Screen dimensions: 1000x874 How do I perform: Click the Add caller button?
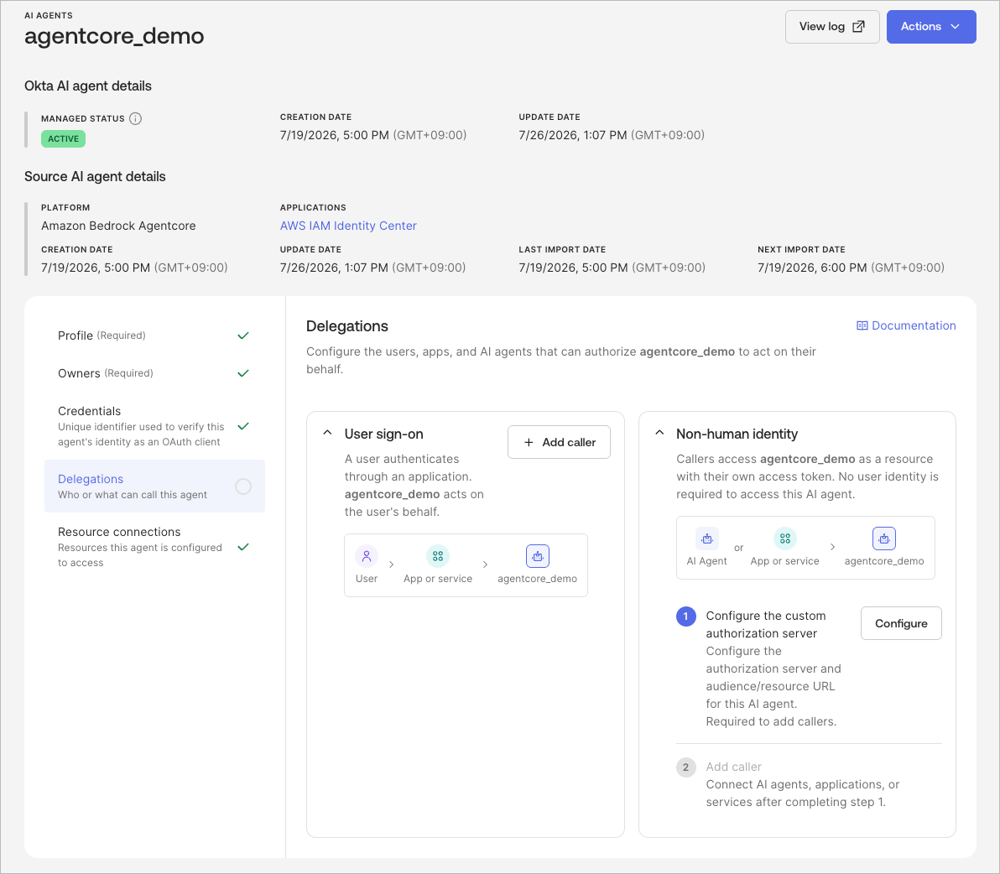coord(559,442)
